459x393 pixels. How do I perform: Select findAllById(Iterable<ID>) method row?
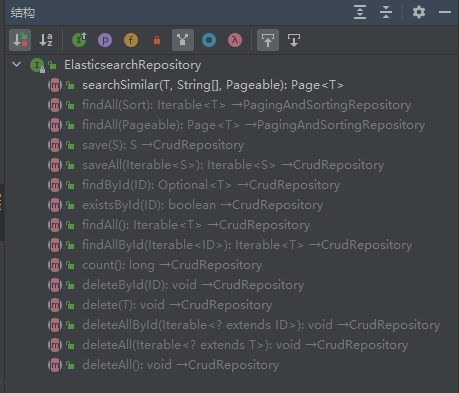point(247,245)
